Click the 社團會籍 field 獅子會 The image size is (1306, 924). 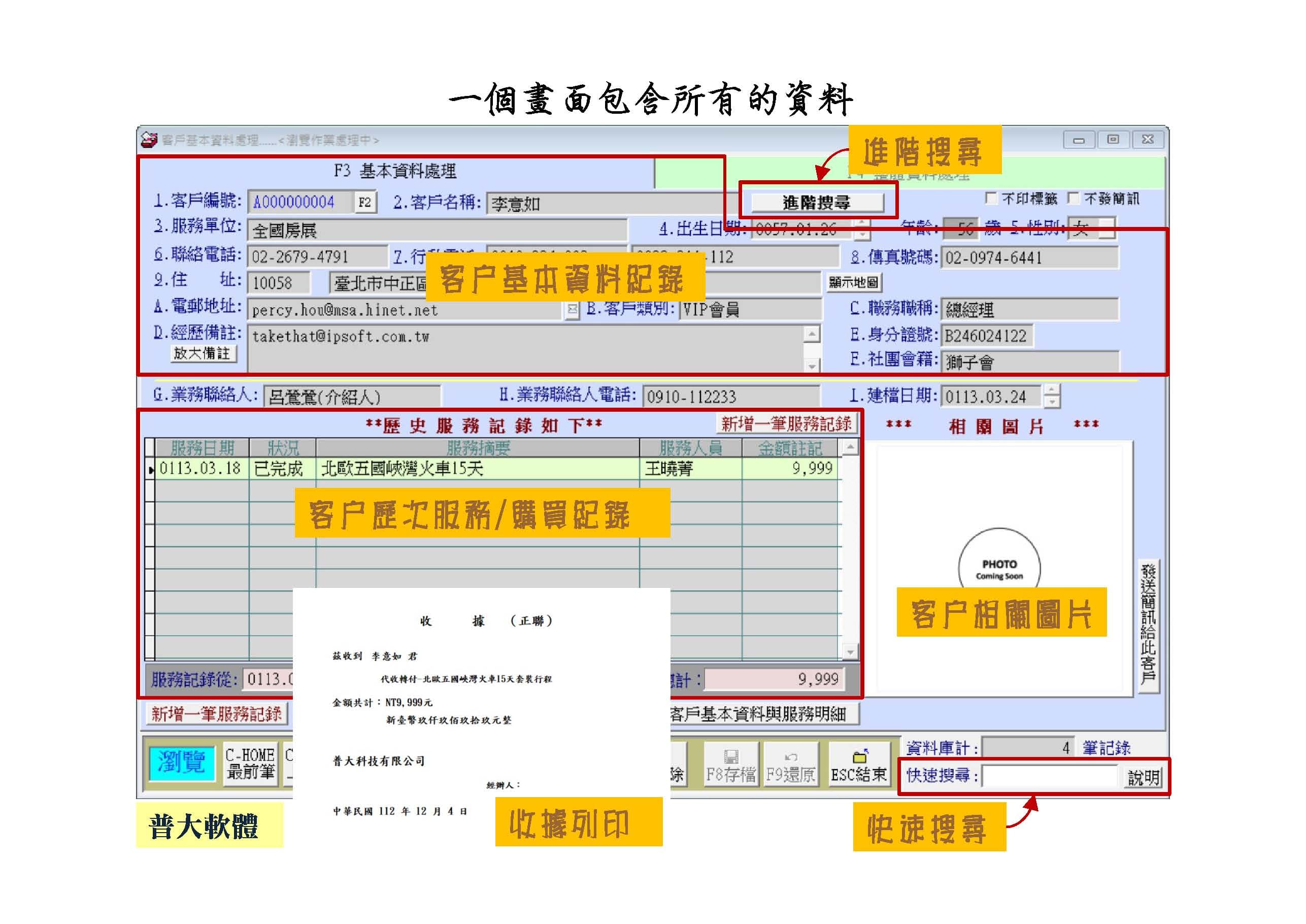pos(1029,361)
